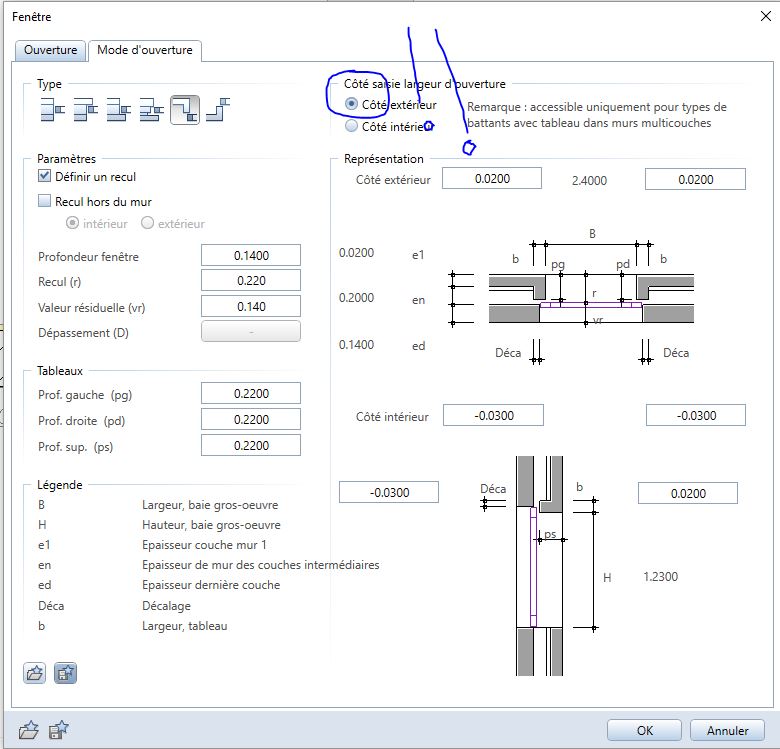Viewport: 780px width, 749px height.
Task: Click the height value 1.2300
Action: 661,576
